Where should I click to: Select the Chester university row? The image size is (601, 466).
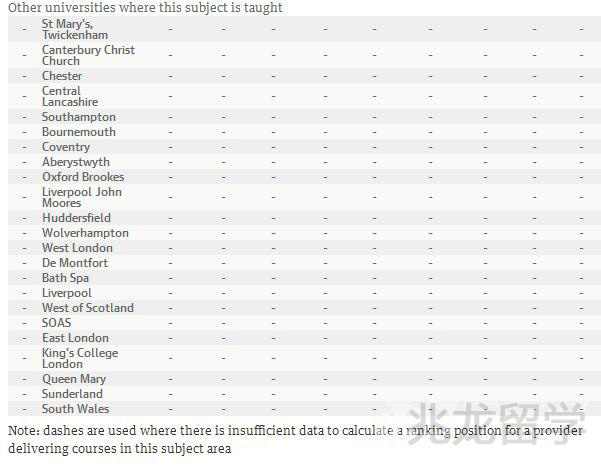(x=62, y=76)
